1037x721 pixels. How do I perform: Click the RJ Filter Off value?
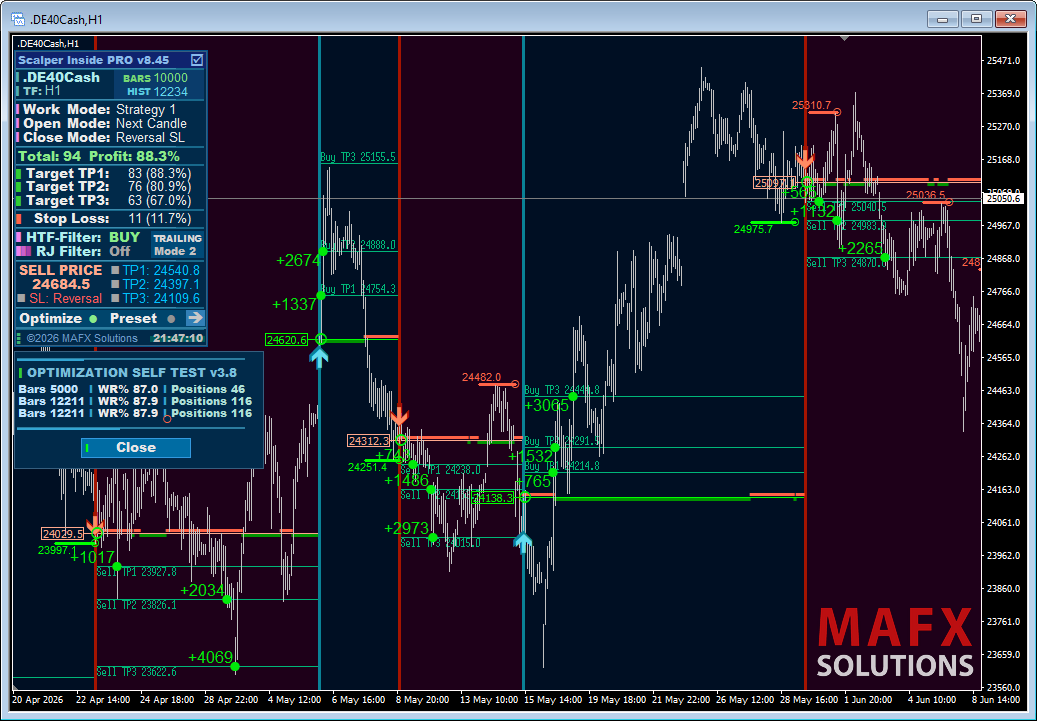(x=120, y=251)
